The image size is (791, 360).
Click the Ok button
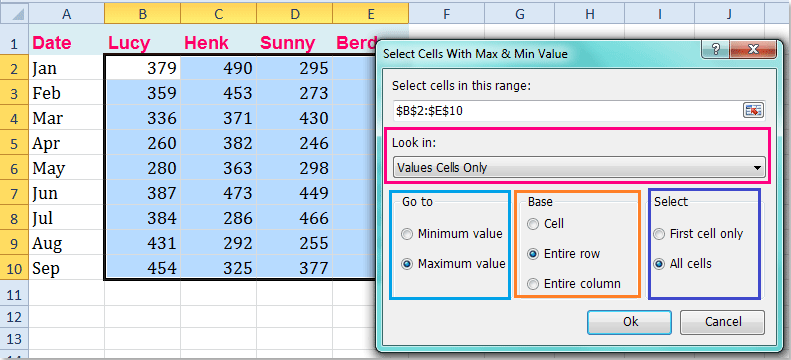pyautogui.click(x=630, y=322)
